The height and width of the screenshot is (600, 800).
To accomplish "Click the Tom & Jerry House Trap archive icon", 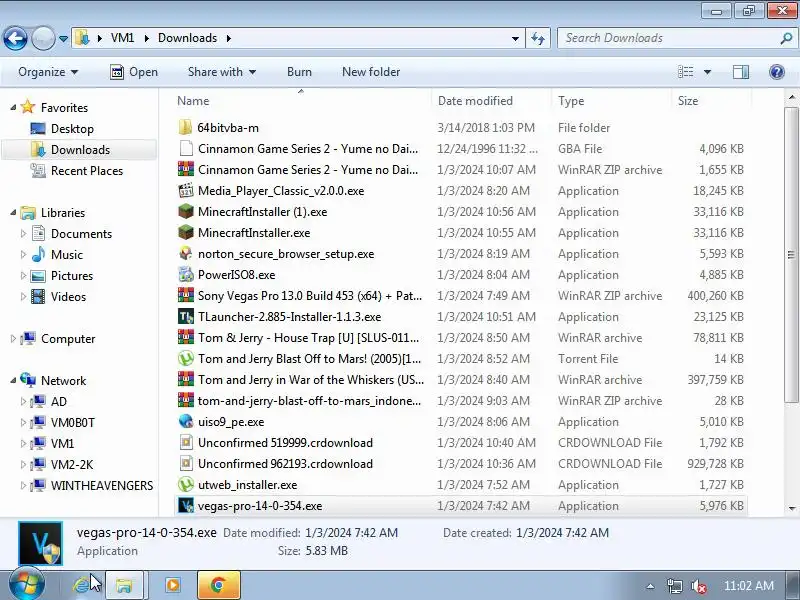I will [x=186, y=337].
